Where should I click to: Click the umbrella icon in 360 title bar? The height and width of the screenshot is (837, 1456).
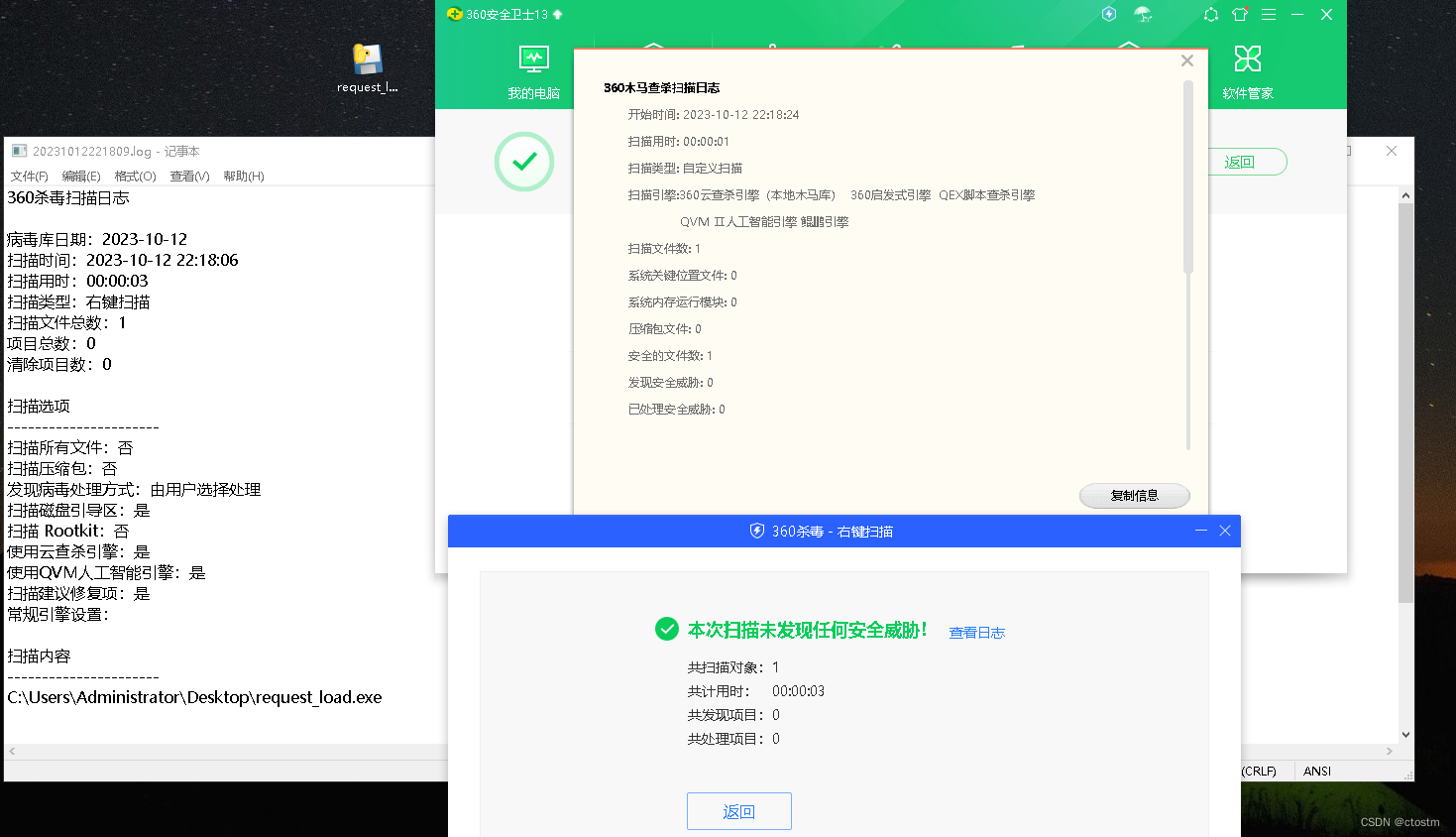pos(1143,14)
